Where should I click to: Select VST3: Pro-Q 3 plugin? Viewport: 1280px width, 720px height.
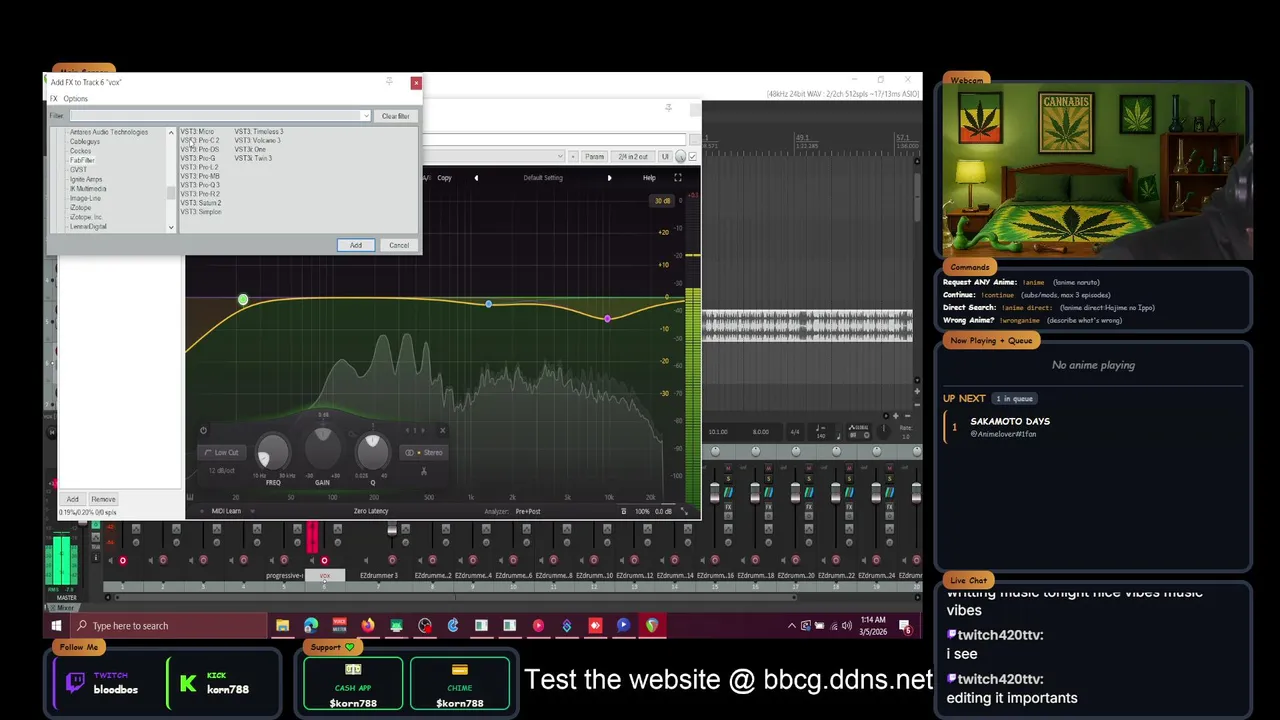(x=200, y=185)
